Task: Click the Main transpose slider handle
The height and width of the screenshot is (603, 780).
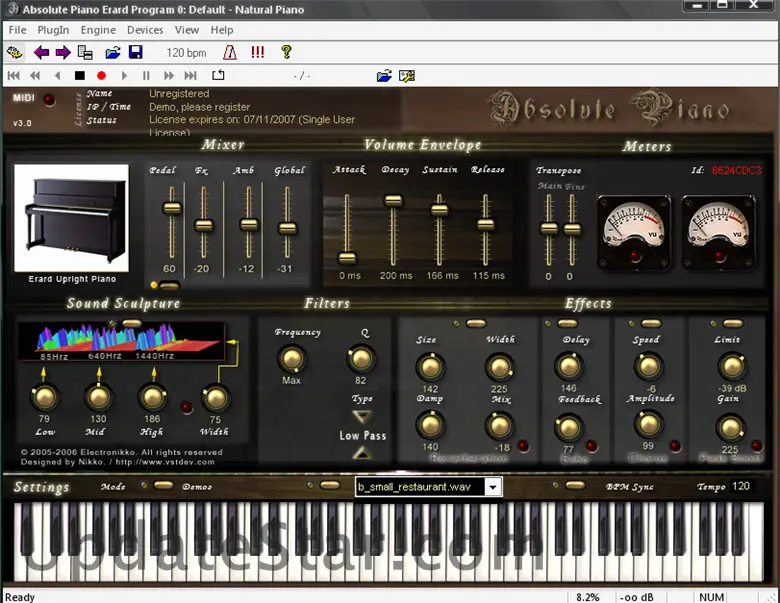Action: (x=549, y=228)
